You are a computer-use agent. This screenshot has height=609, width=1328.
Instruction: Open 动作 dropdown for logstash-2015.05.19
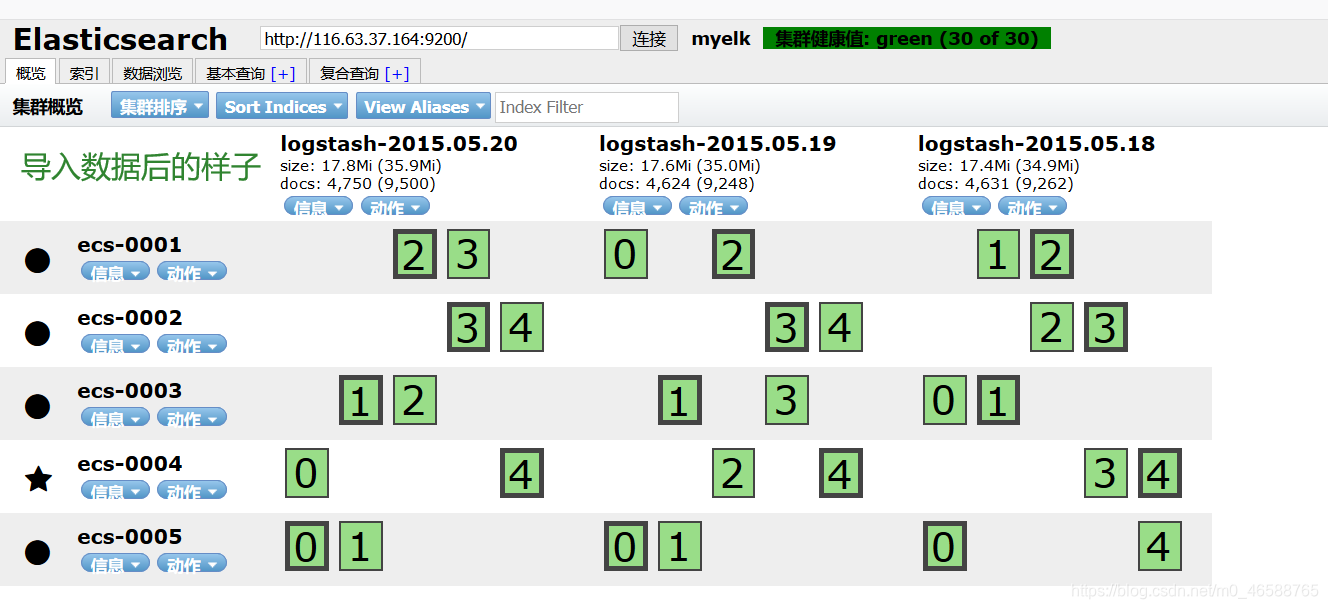[x=713, y=207]
